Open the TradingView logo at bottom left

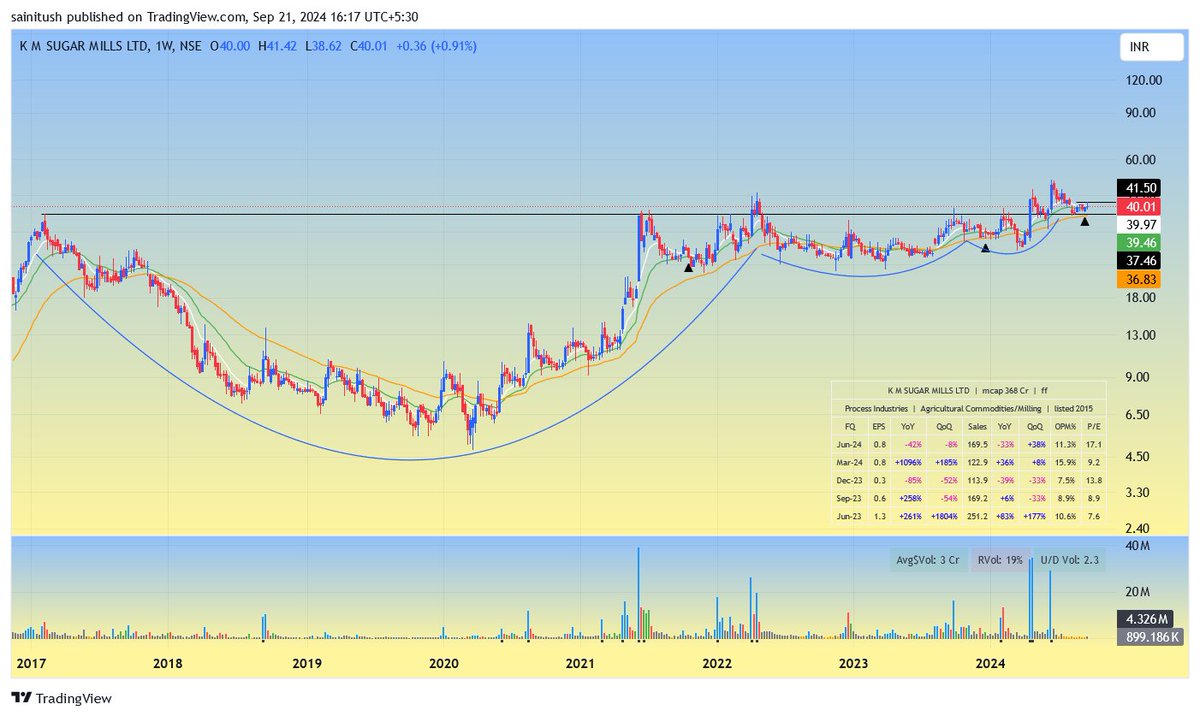pos(62,698)
